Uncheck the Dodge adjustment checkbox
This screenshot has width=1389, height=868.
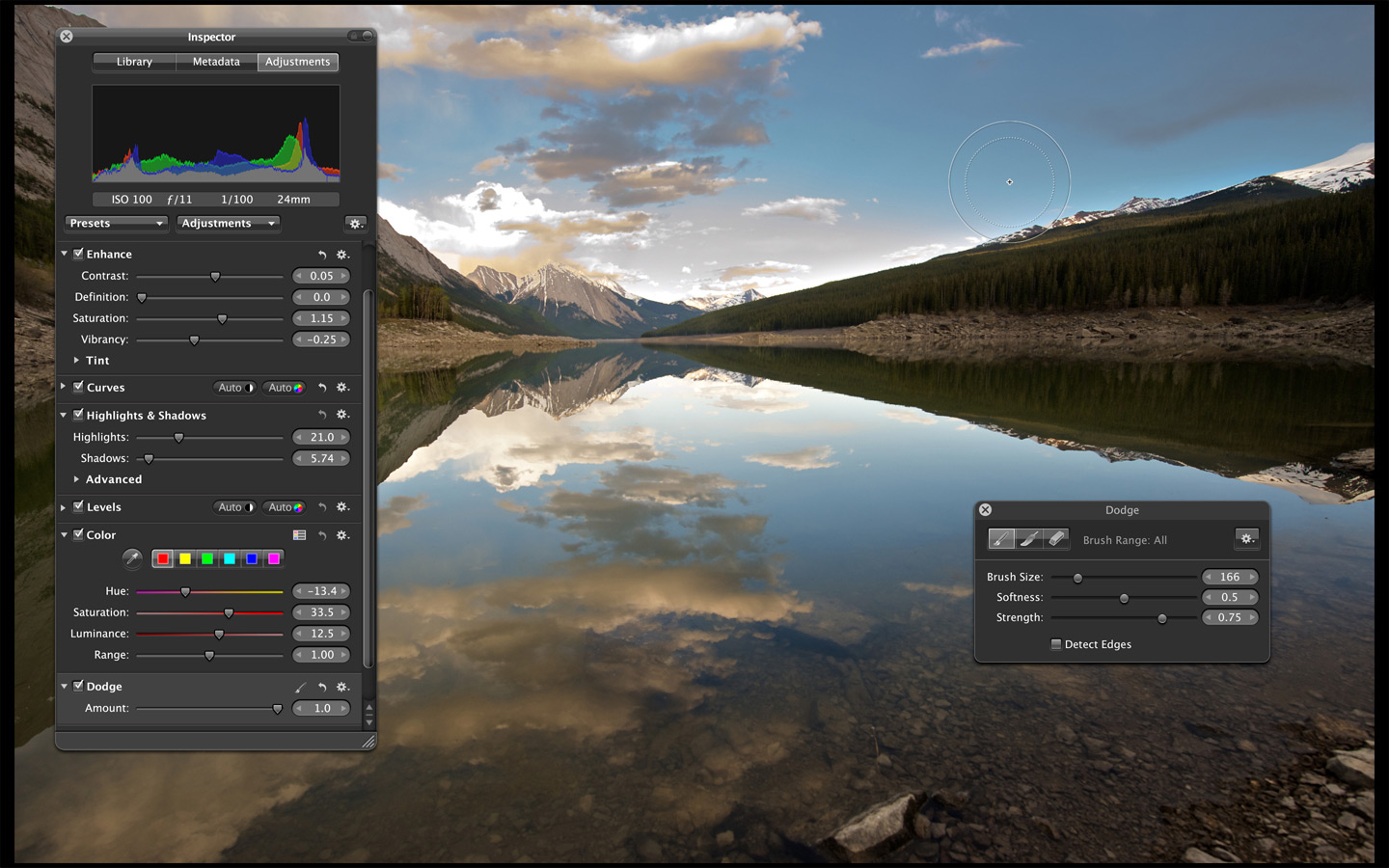[x=78, y=686]
